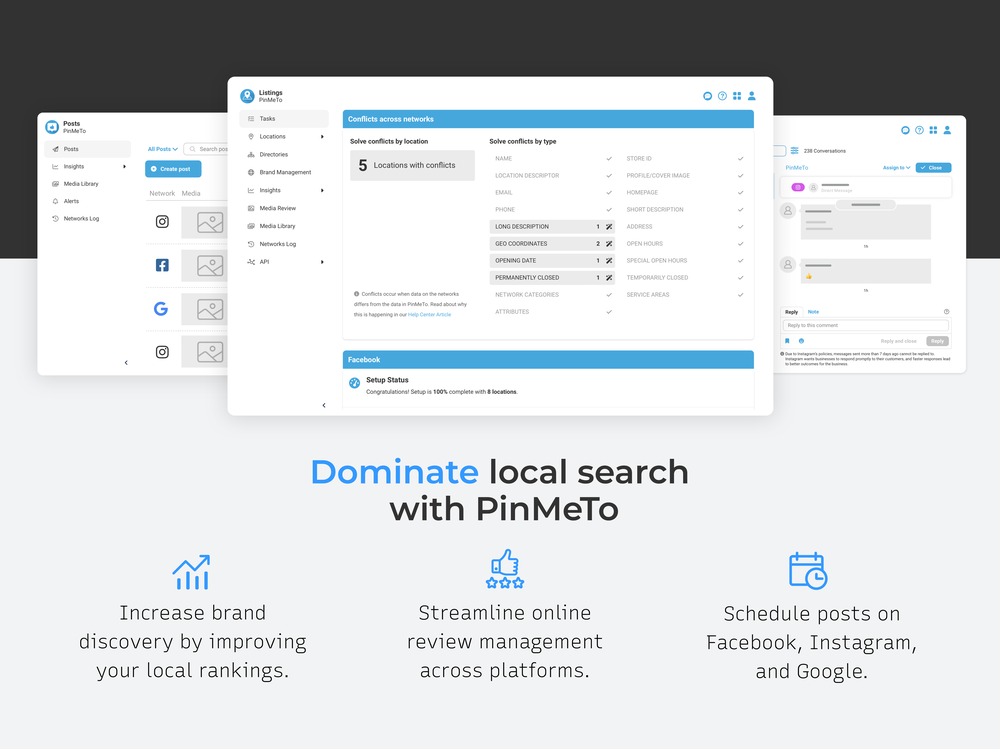Open chat bubble icon in Listings header
The image size is (1000, 749).
[707, 96]
